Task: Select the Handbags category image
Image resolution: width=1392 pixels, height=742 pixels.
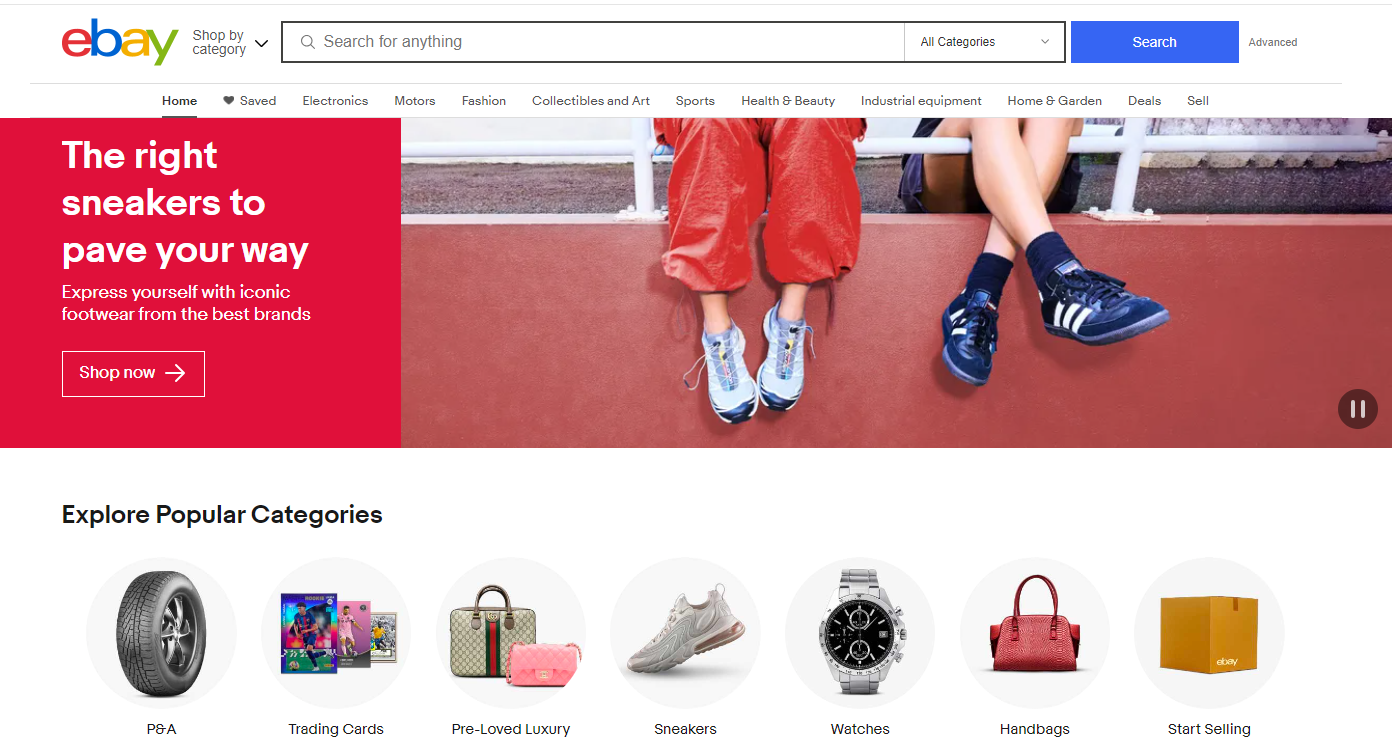Action: click(1035, 633)
